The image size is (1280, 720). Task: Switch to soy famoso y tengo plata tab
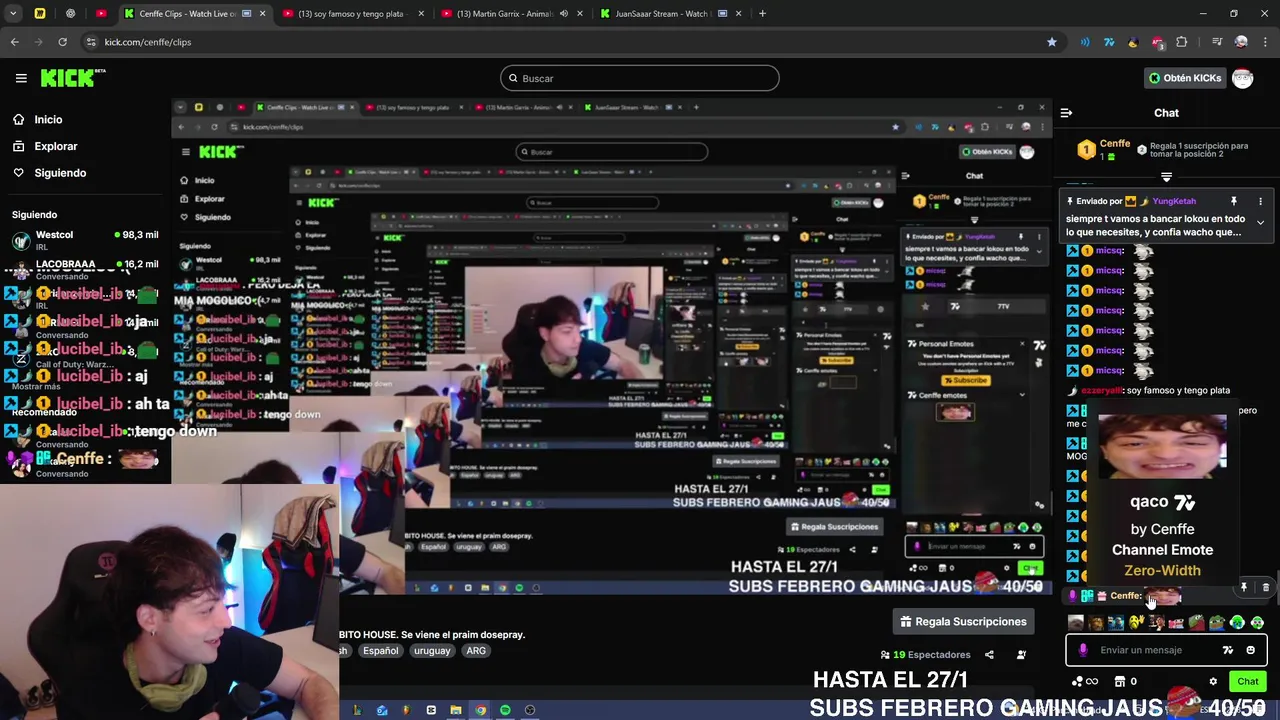coord(352,14)
